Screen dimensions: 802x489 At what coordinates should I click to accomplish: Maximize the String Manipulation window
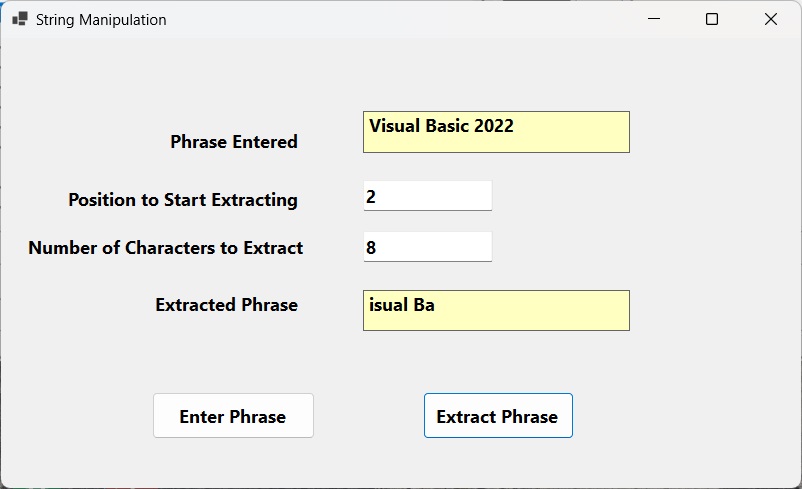(711, 19)
